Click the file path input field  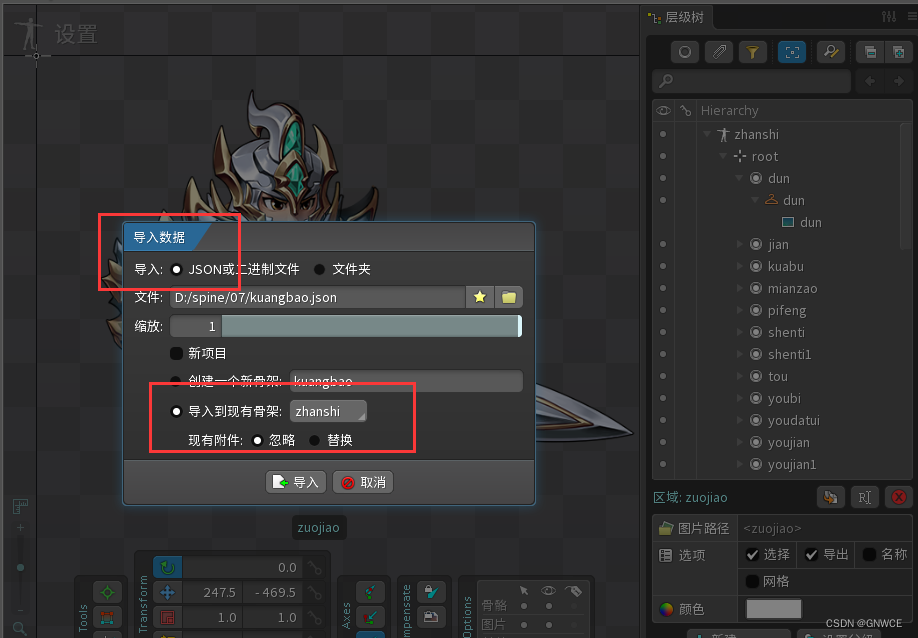click(x=318, y=297)
